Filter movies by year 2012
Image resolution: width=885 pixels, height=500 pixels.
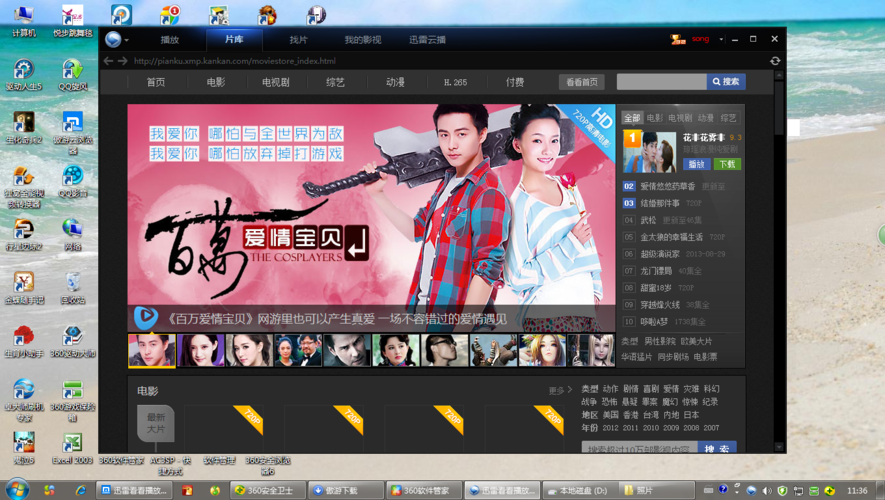click(x=610, y=428)
